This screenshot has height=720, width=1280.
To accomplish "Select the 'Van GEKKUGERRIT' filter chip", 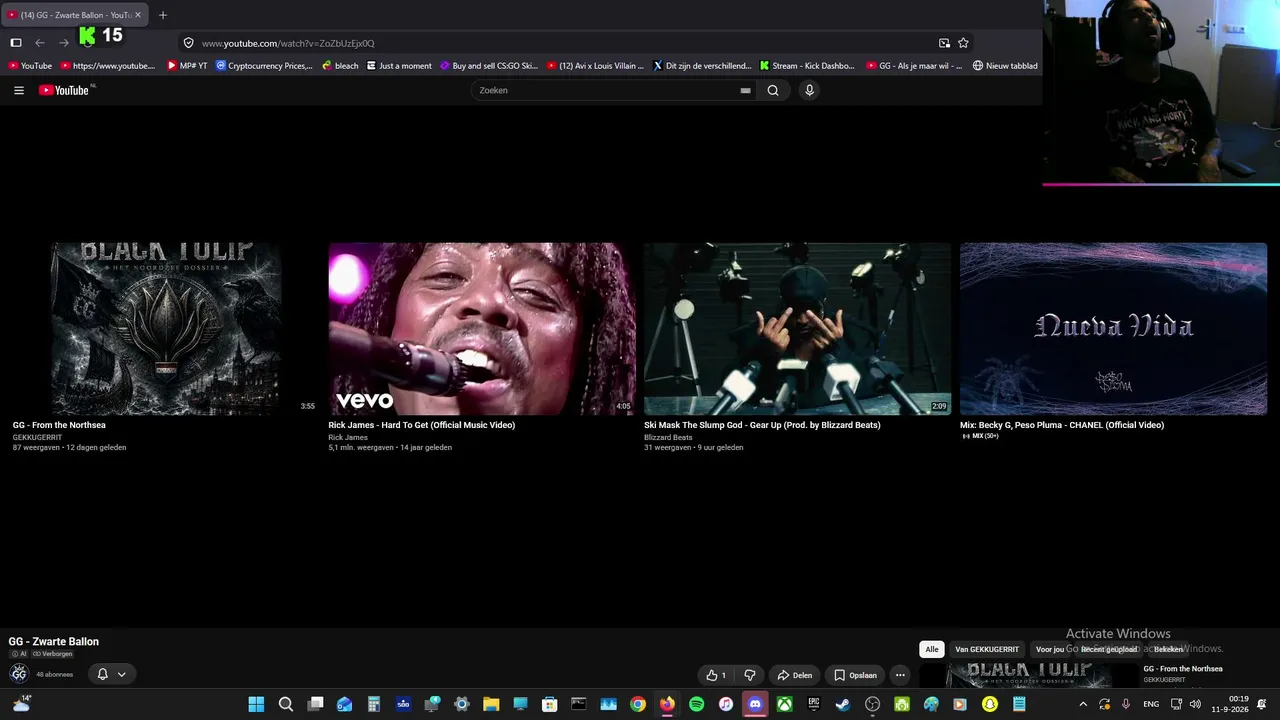I will (x=987, y=649).
